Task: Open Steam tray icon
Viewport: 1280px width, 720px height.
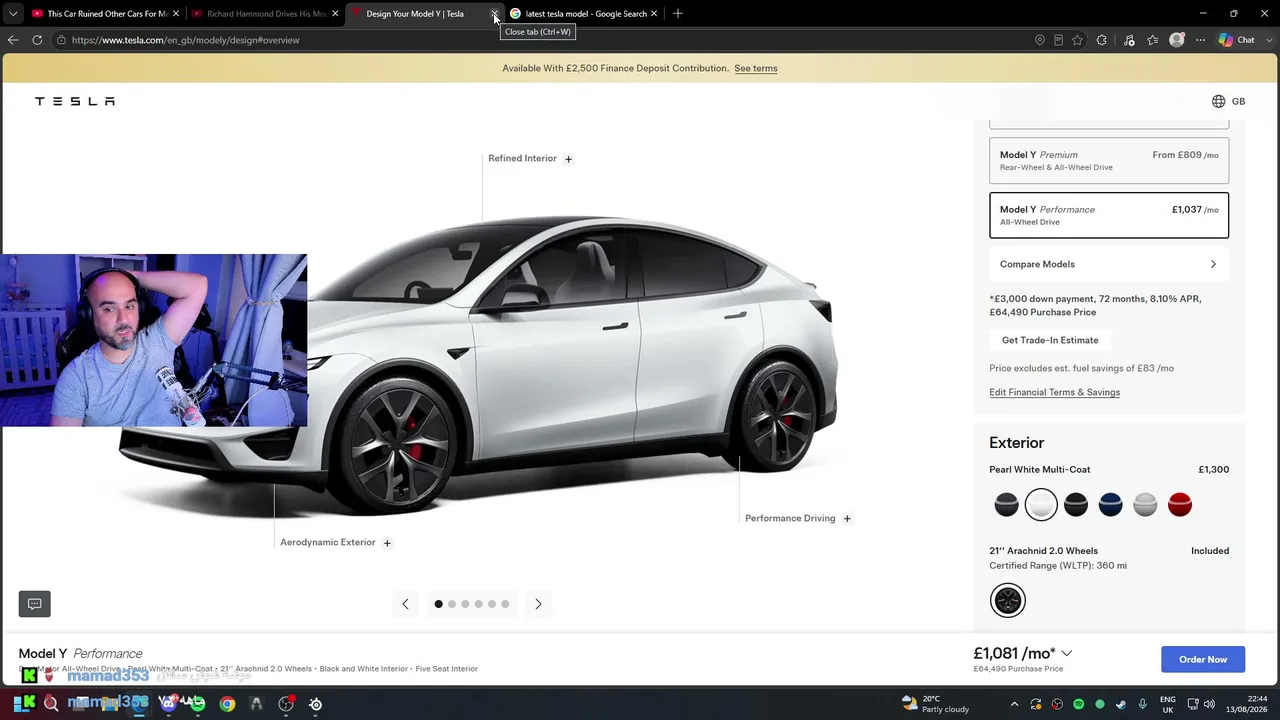Action: pos(1121,704)
